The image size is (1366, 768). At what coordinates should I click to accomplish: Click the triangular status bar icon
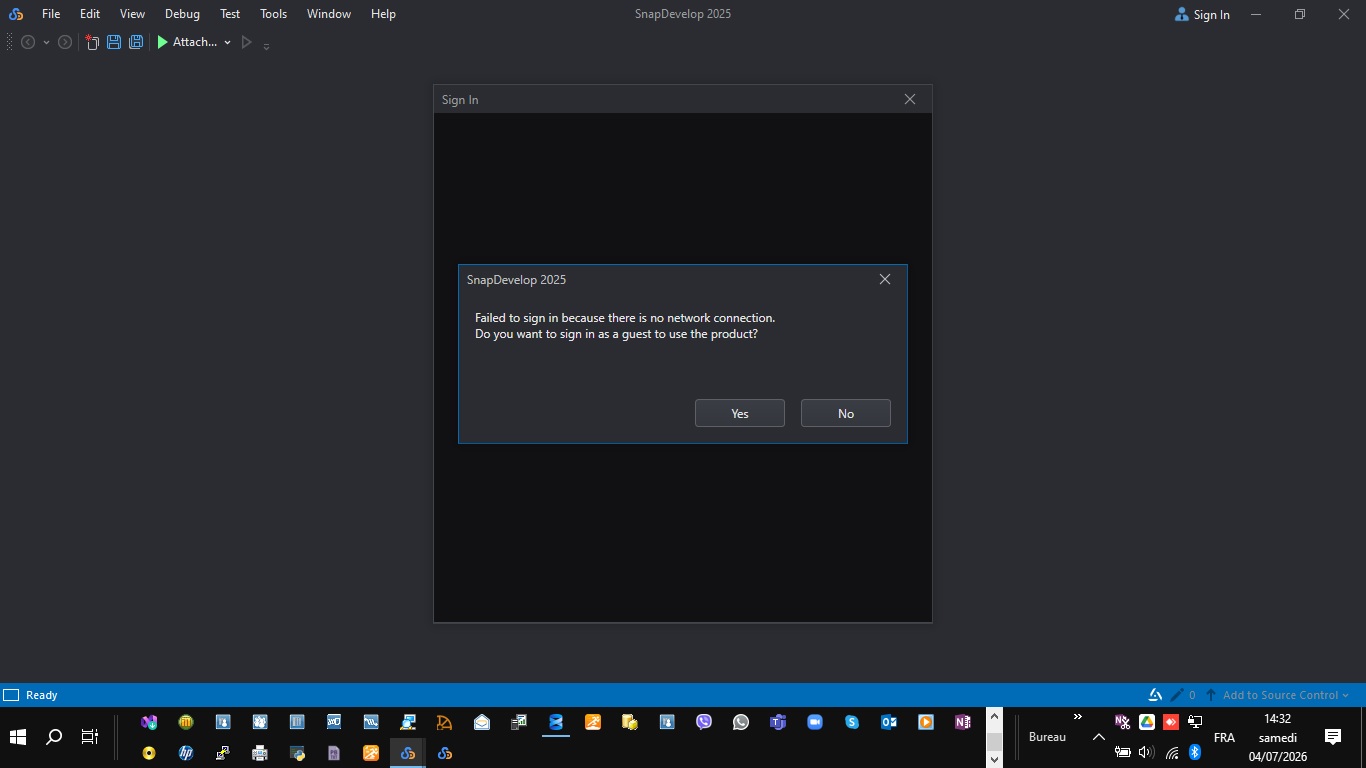pyautogui.click(x=1155, y=695)
